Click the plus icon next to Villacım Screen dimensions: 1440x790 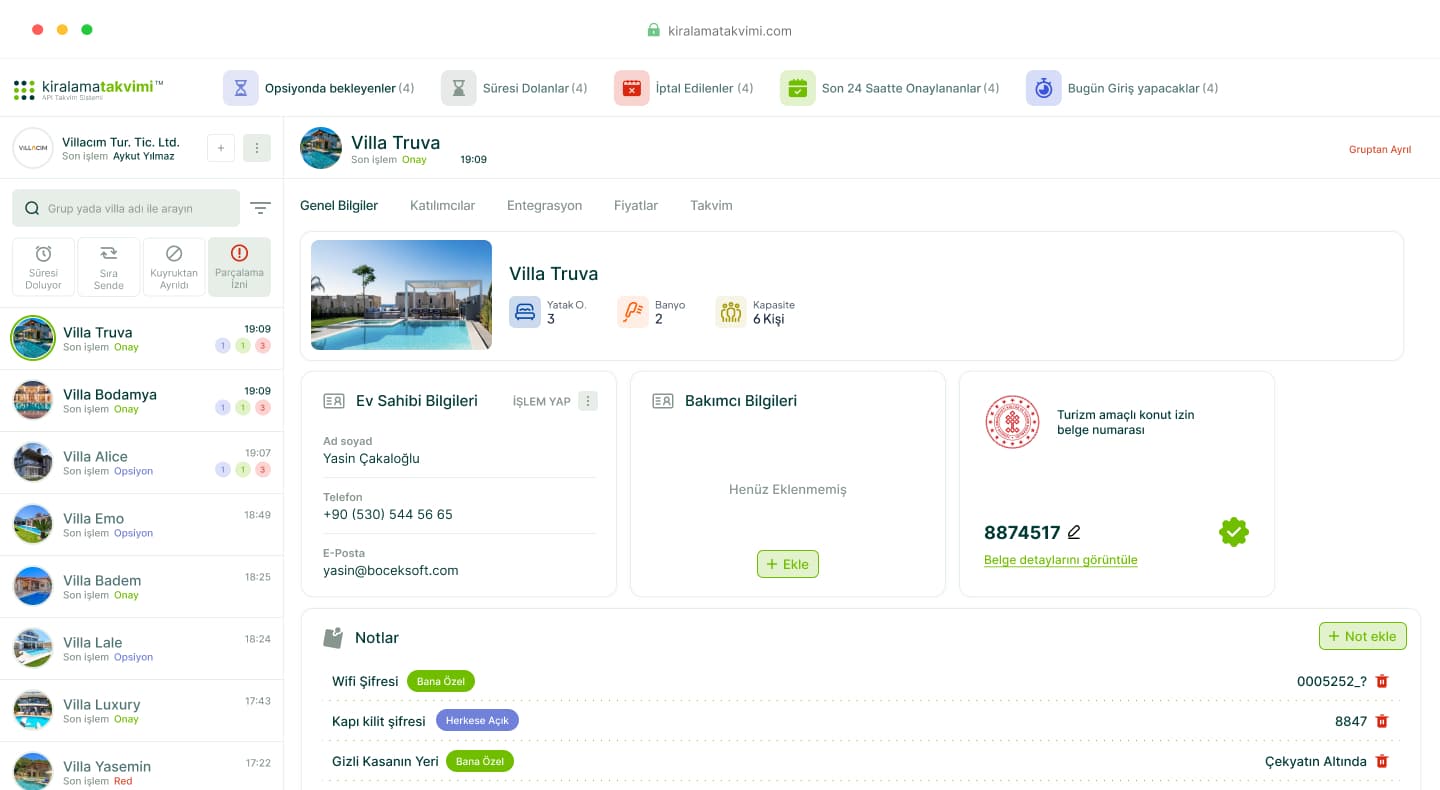pos(221,148)
